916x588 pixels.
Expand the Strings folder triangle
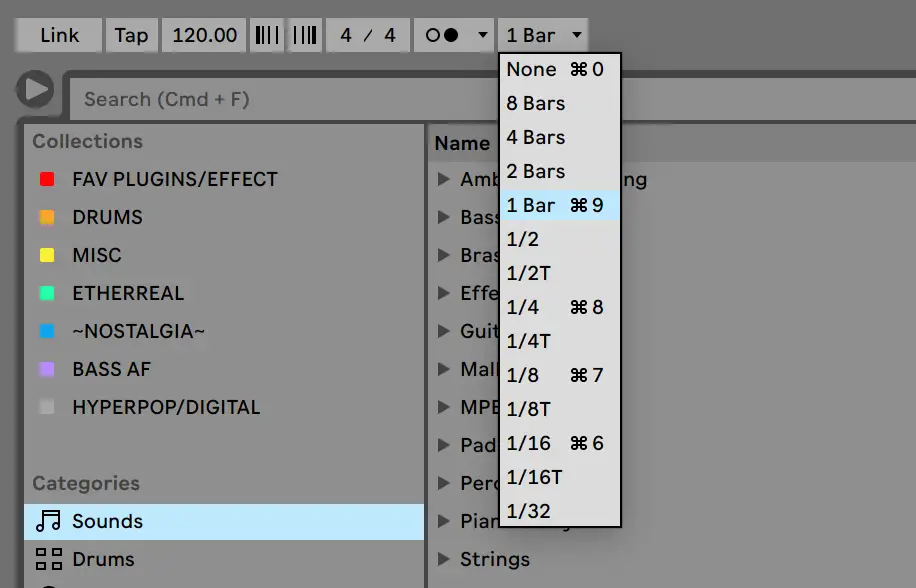(443, 559)
